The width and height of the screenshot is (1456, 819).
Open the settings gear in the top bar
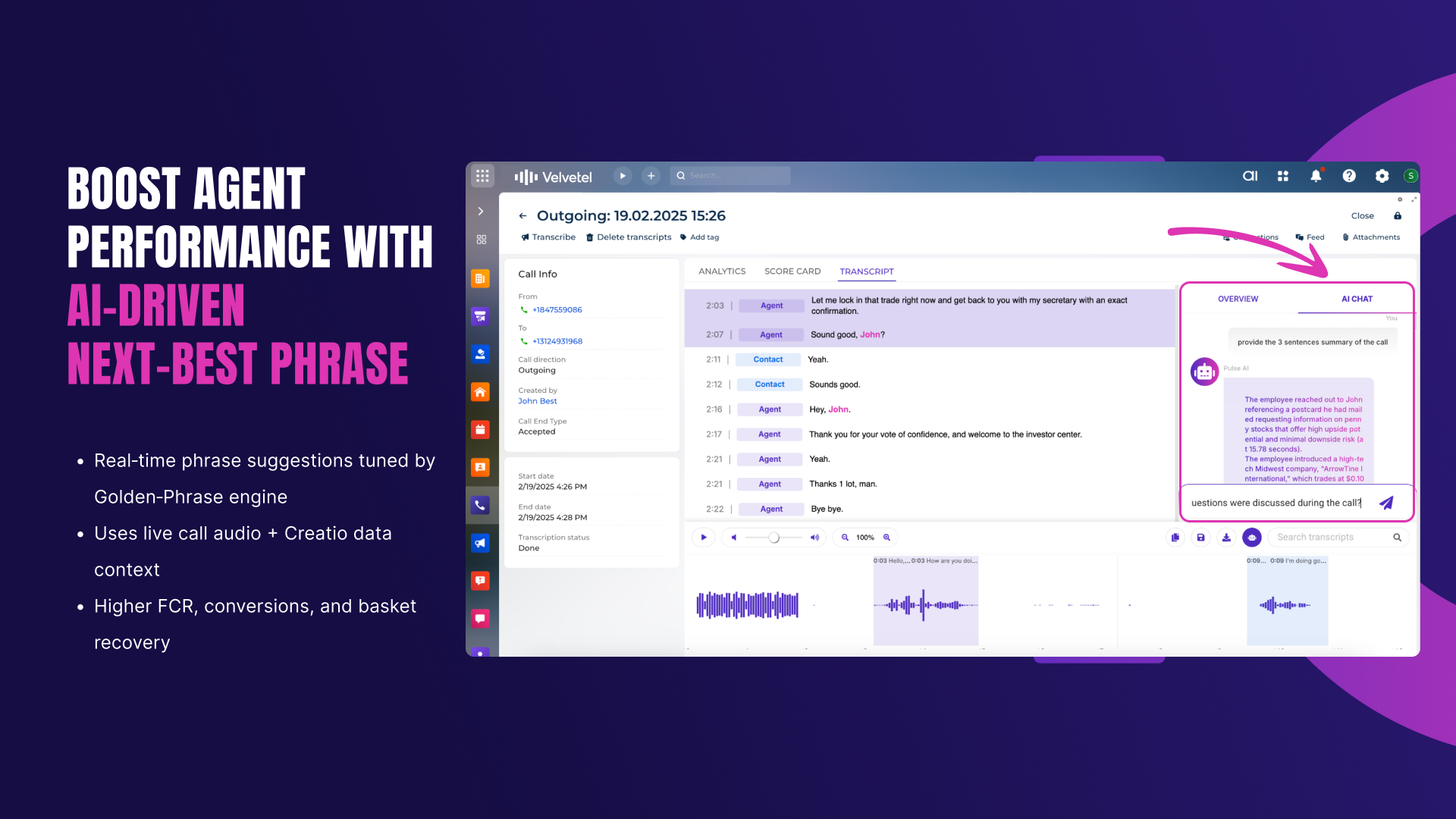click(x=1382, y=176)
